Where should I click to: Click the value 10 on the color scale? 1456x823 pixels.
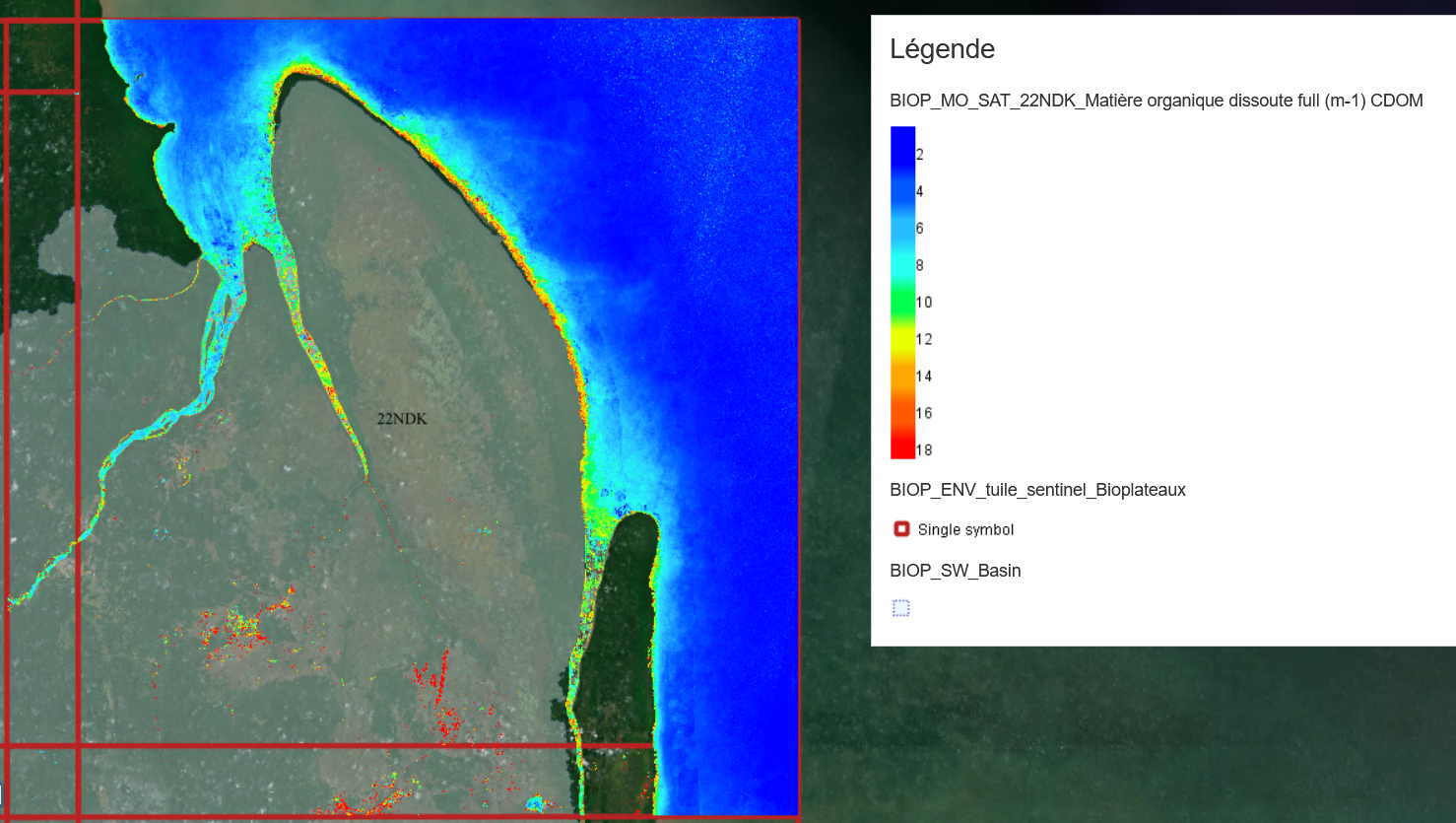click(x=924, y=303)
